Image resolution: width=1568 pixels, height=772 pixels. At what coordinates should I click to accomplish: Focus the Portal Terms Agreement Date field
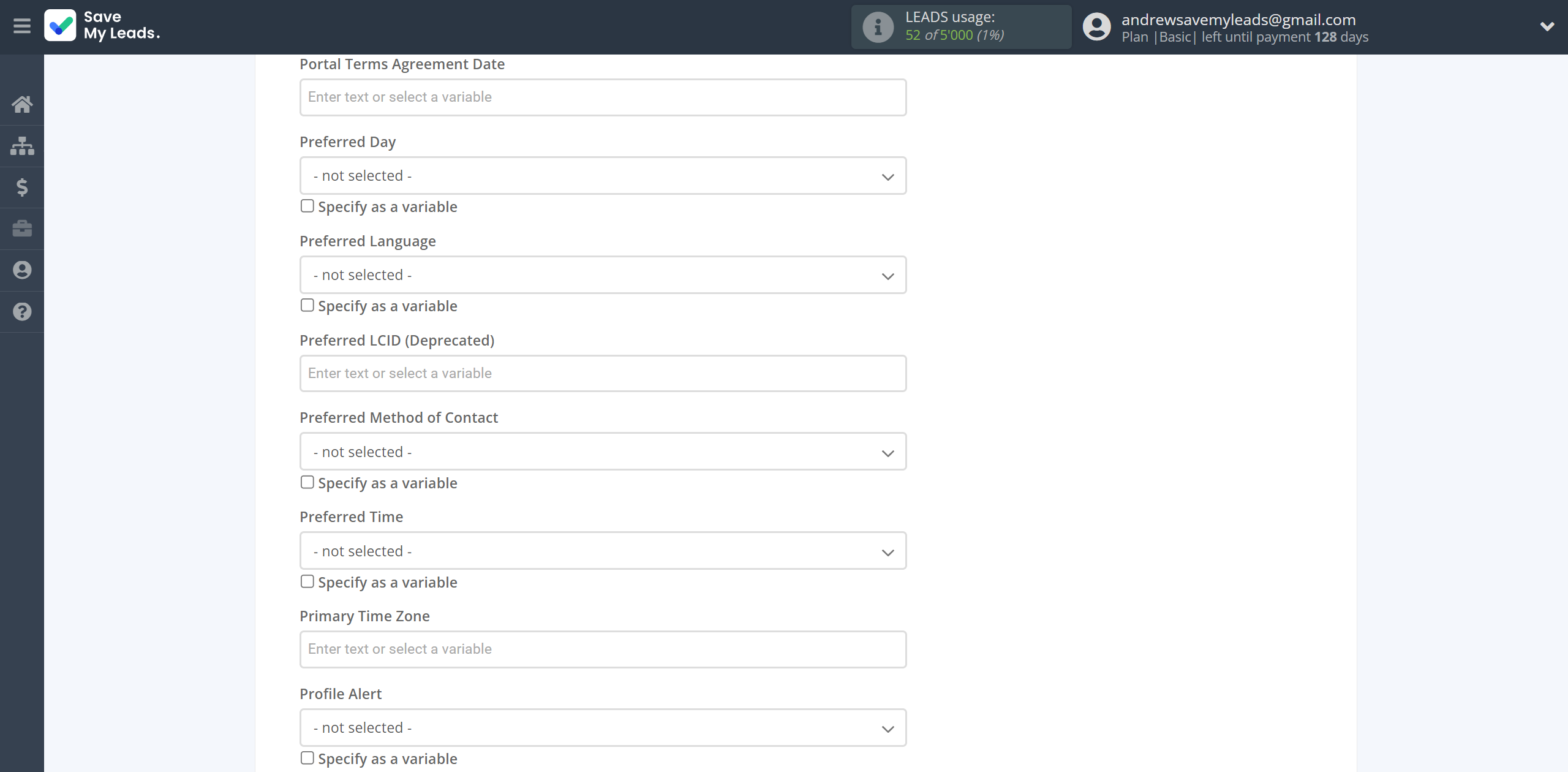[603, 97]
